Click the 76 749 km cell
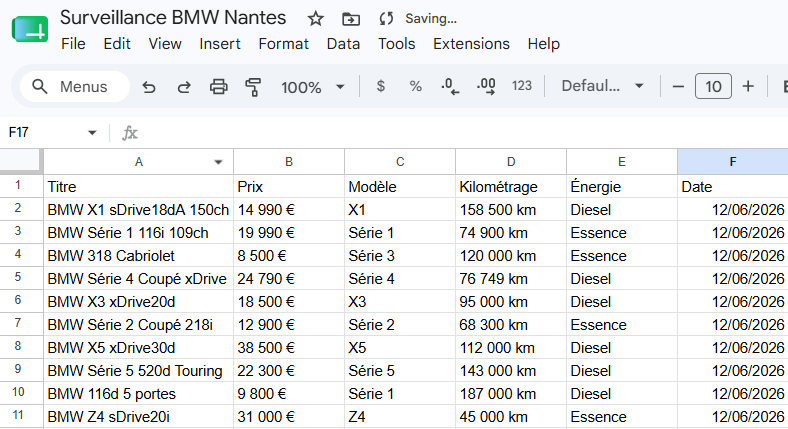The height and width of the screenshot is (429, 788). coord(511,279)
